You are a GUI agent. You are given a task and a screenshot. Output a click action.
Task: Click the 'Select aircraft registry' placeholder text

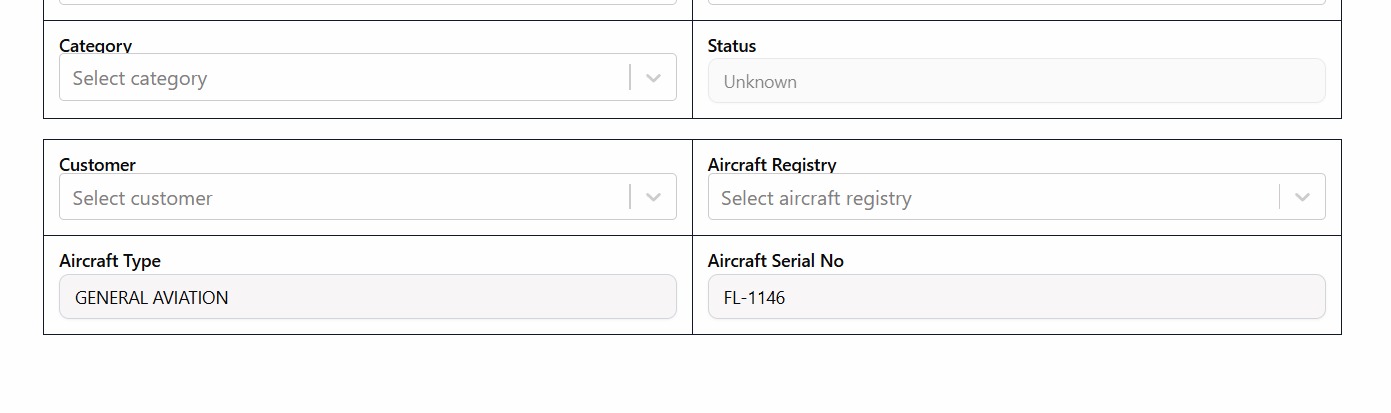pyautogui.click(x=816, y=198)
